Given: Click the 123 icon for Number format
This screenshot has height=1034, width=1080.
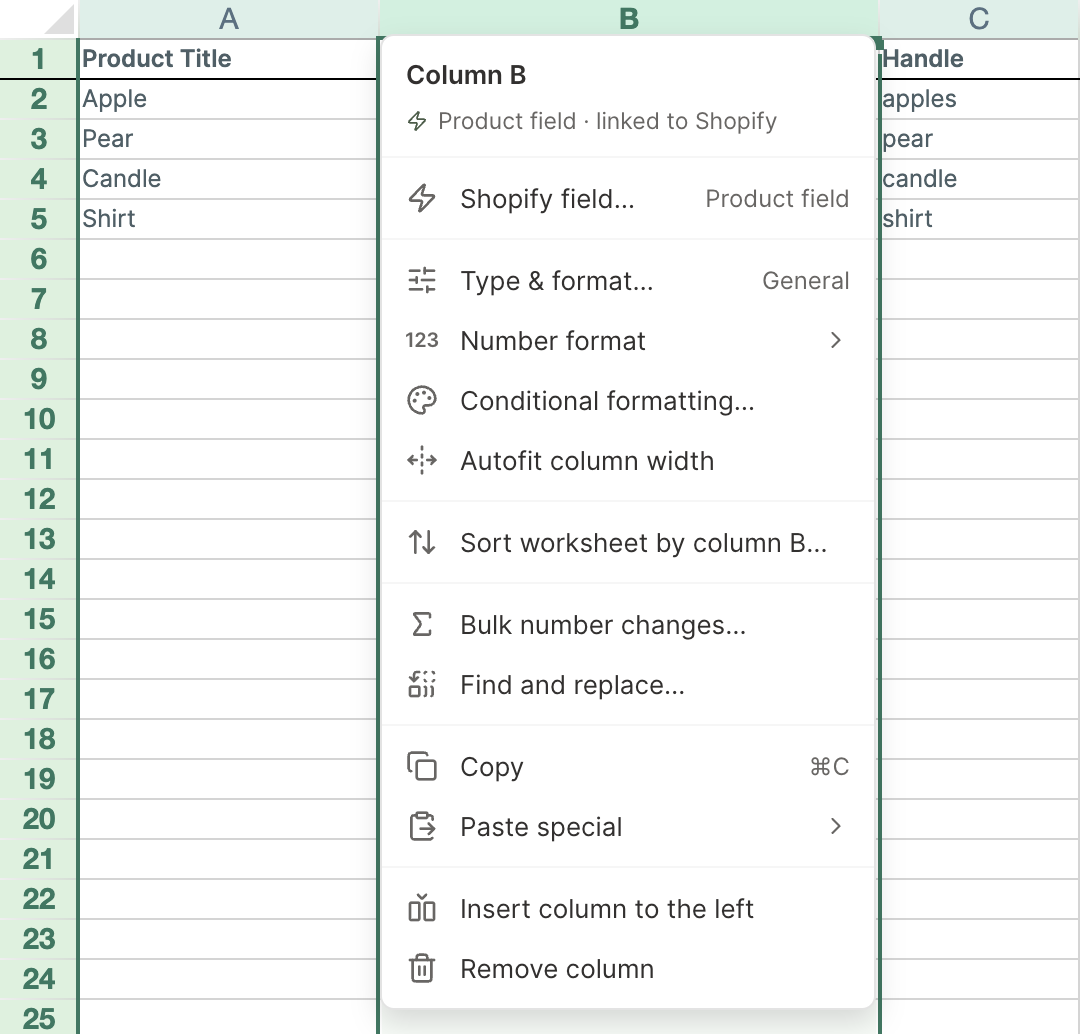Looking at the screenshot, I should tap(422, 340).
